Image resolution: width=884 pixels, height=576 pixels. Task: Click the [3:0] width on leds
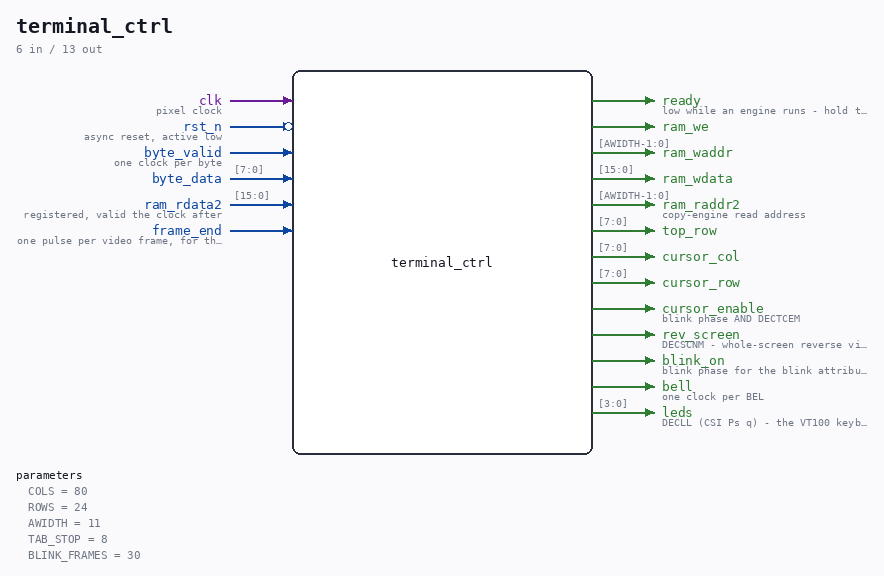tap(613, 404)
